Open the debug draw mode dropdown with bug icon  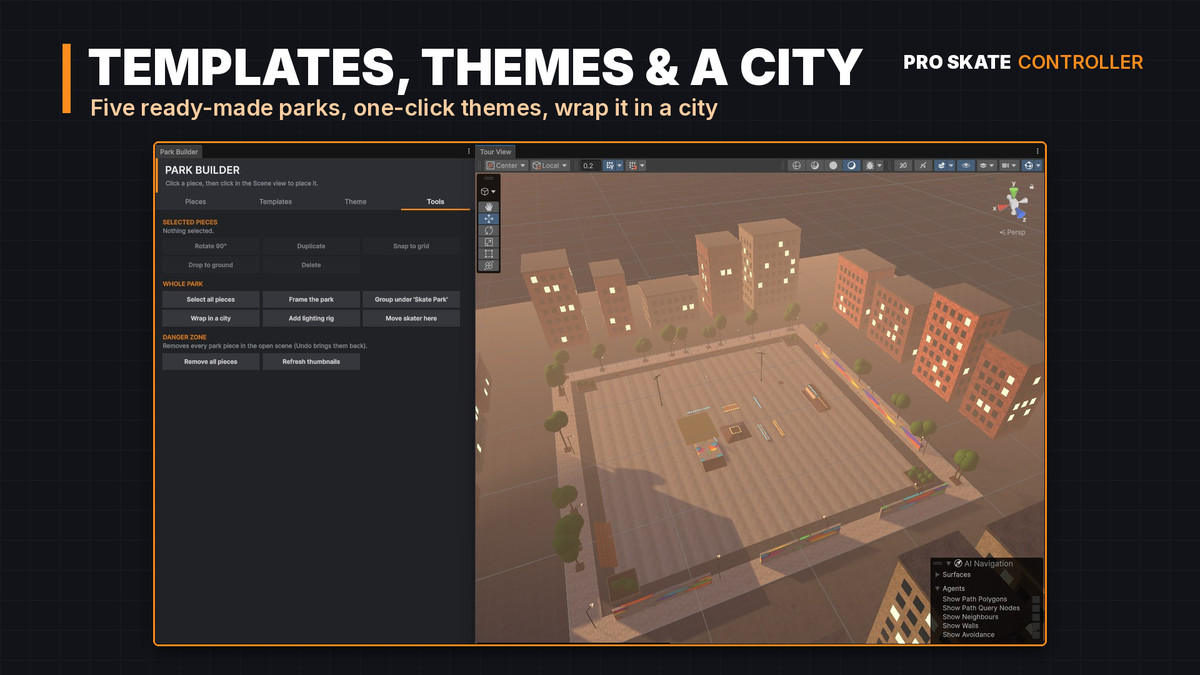pyautogui.click(x=871, y=166)
